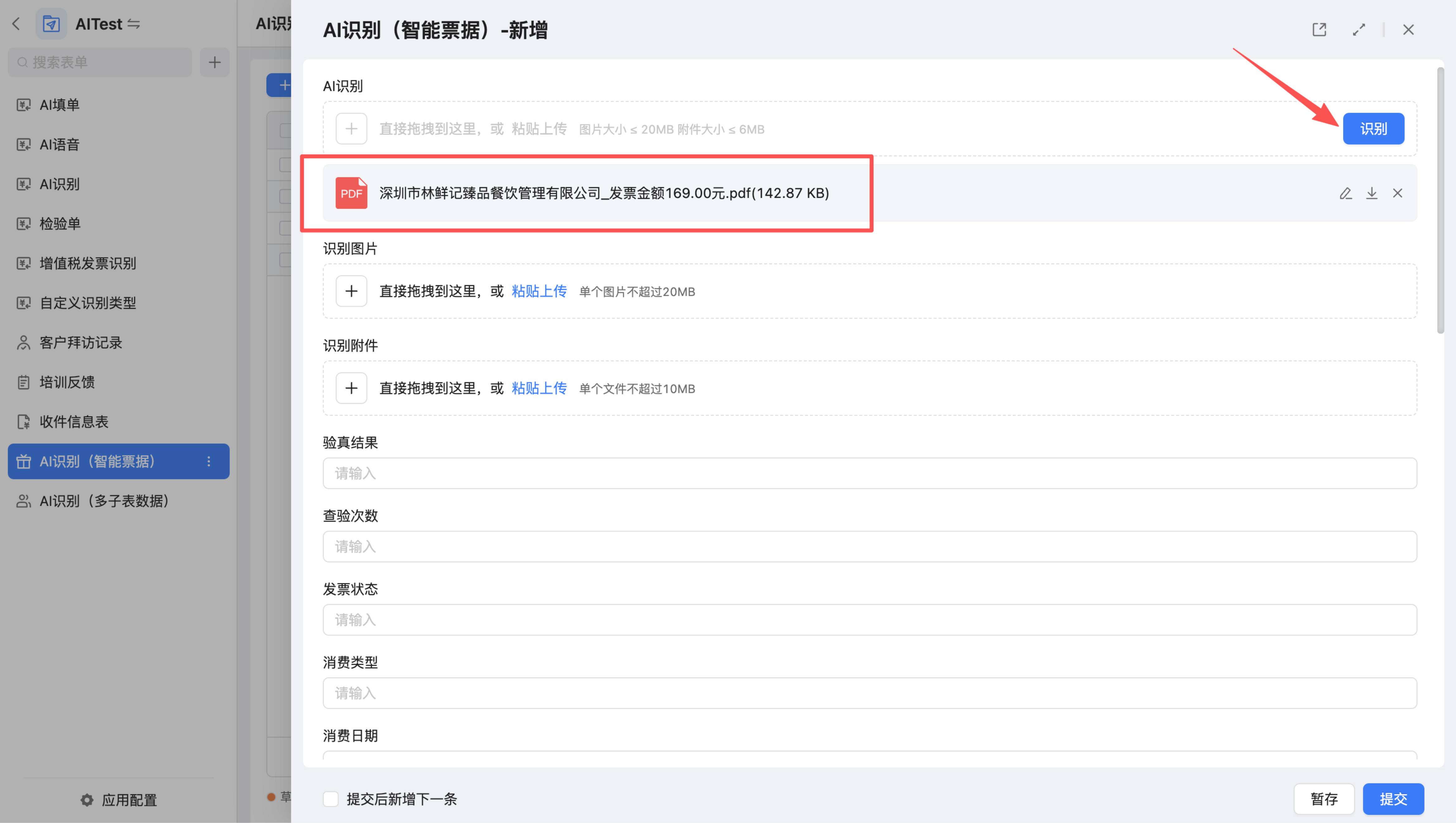Expand dialog to full screen
This screenshot has width=1456, height=823.
coord(1359,29)
